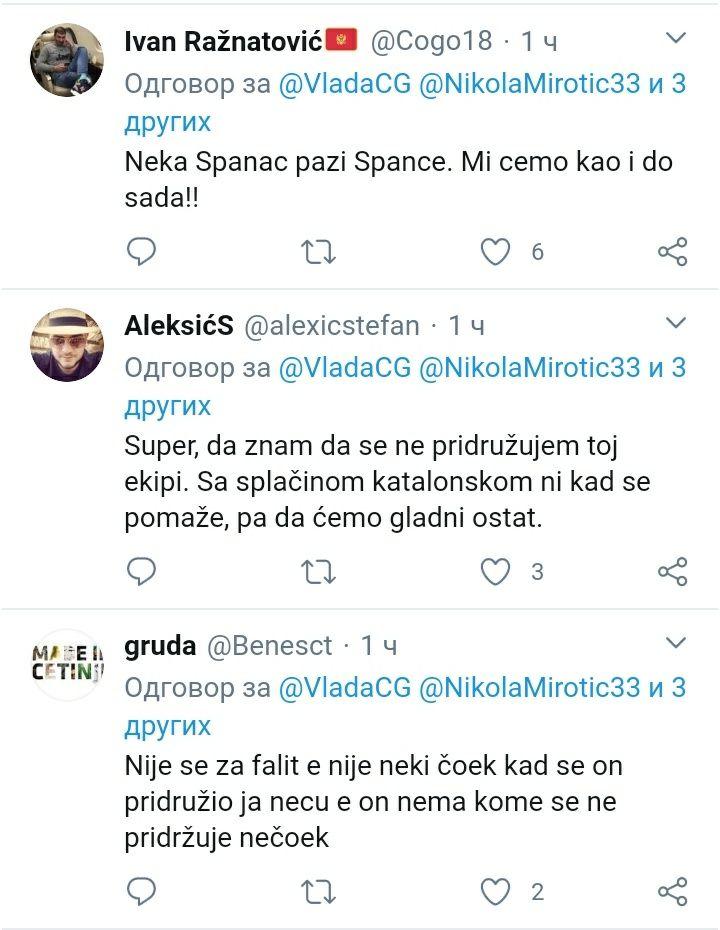
Task: Like gruda's tweet with 2 likes
Action: [496, 891]
